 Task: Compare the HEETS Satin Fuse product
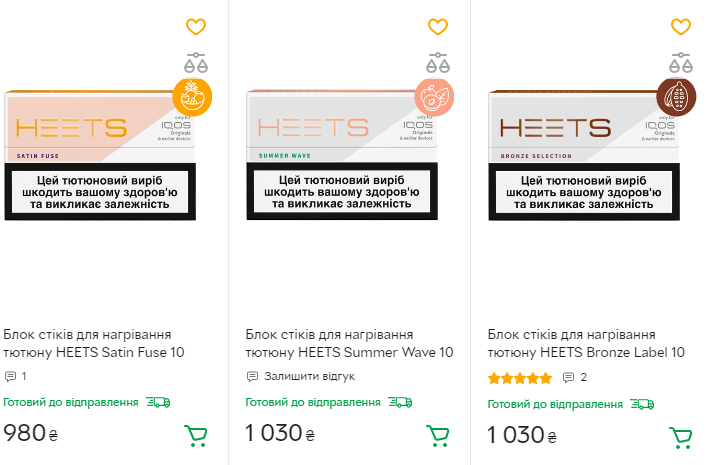point(196,61)
